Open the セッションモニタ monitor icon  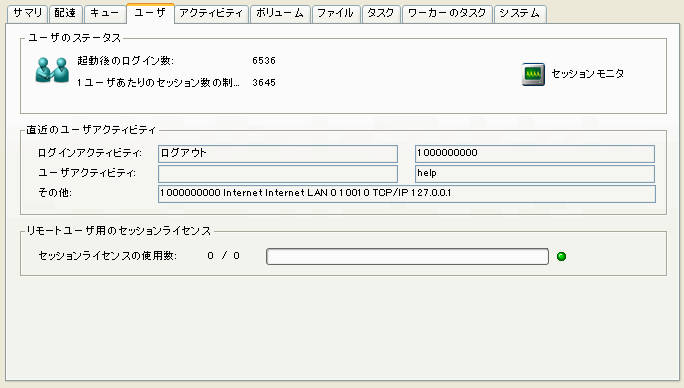[533, 74]
